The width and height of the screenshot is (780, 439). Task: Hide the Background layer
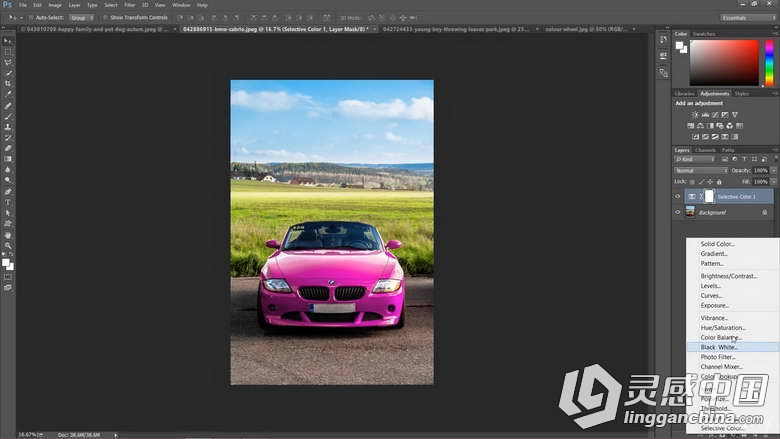pyautogui.click(x=678, y=212)
